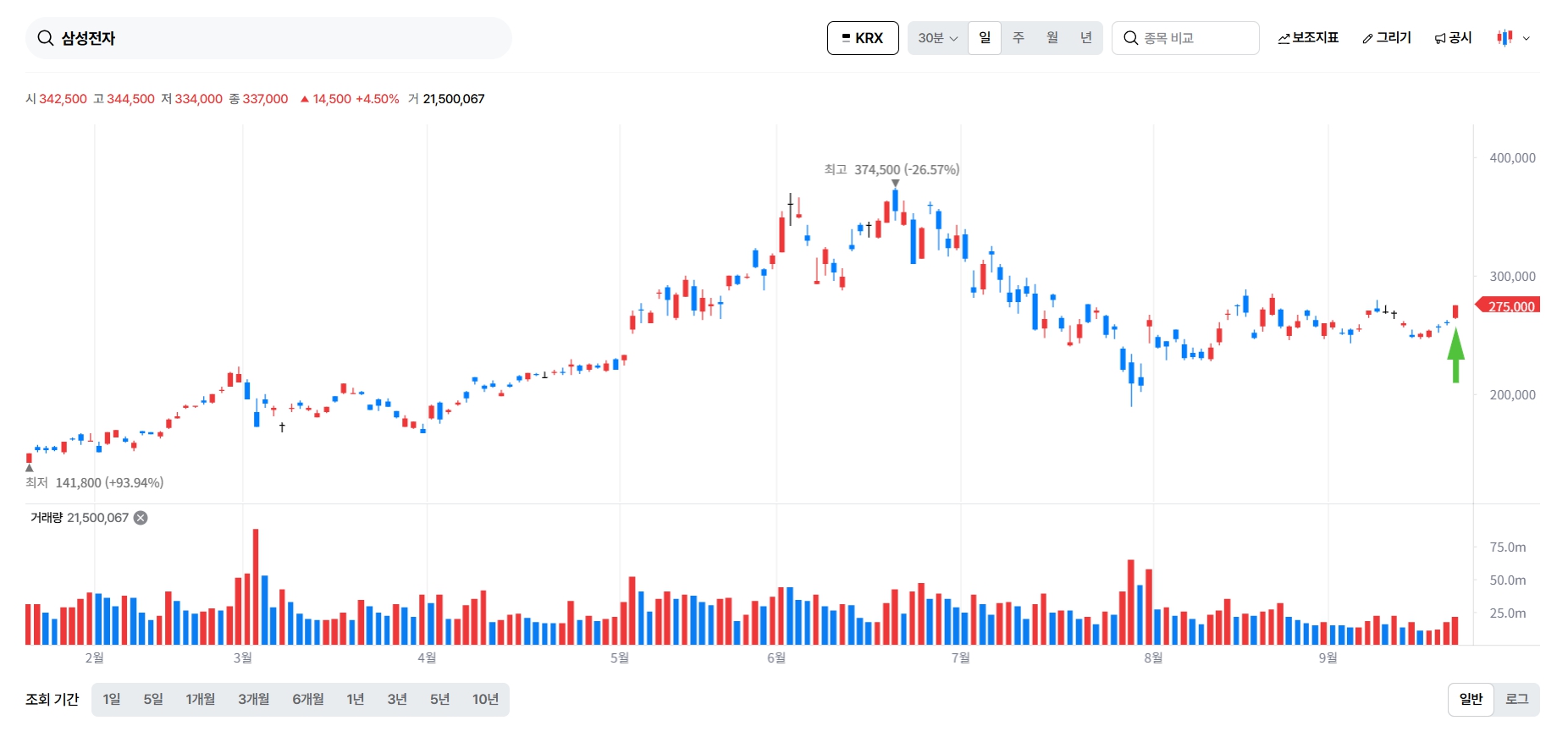Select the 6개월 lookup period

(x=308, y=700)
